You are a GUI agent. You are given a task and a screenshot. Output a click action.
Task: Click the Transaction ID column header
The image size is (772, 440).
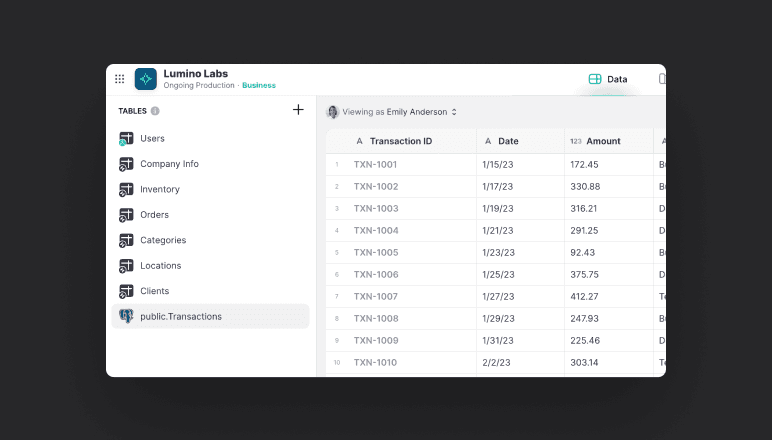[x=400, y=141]
